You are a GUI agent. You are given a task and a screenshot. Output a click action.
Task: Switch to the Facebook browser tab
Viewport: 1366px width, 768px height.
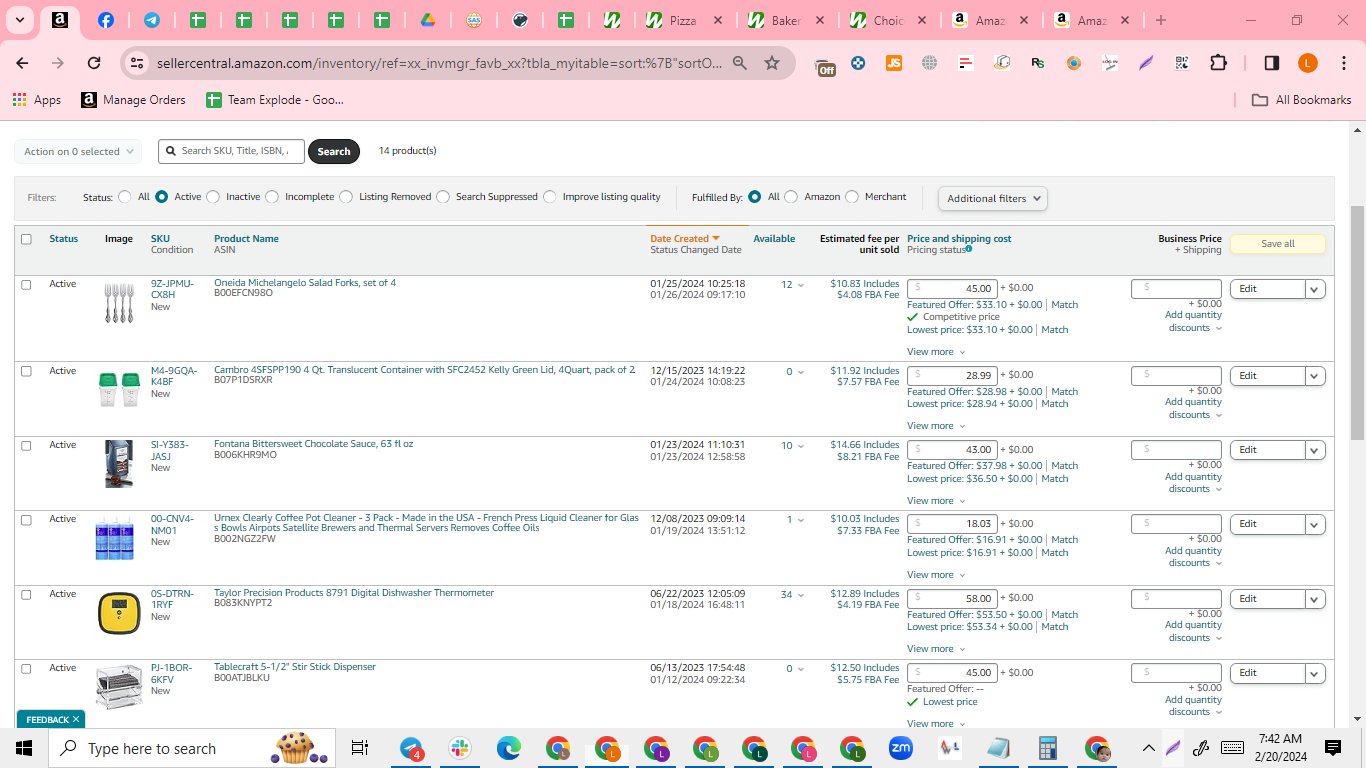(x=106, y=20)
